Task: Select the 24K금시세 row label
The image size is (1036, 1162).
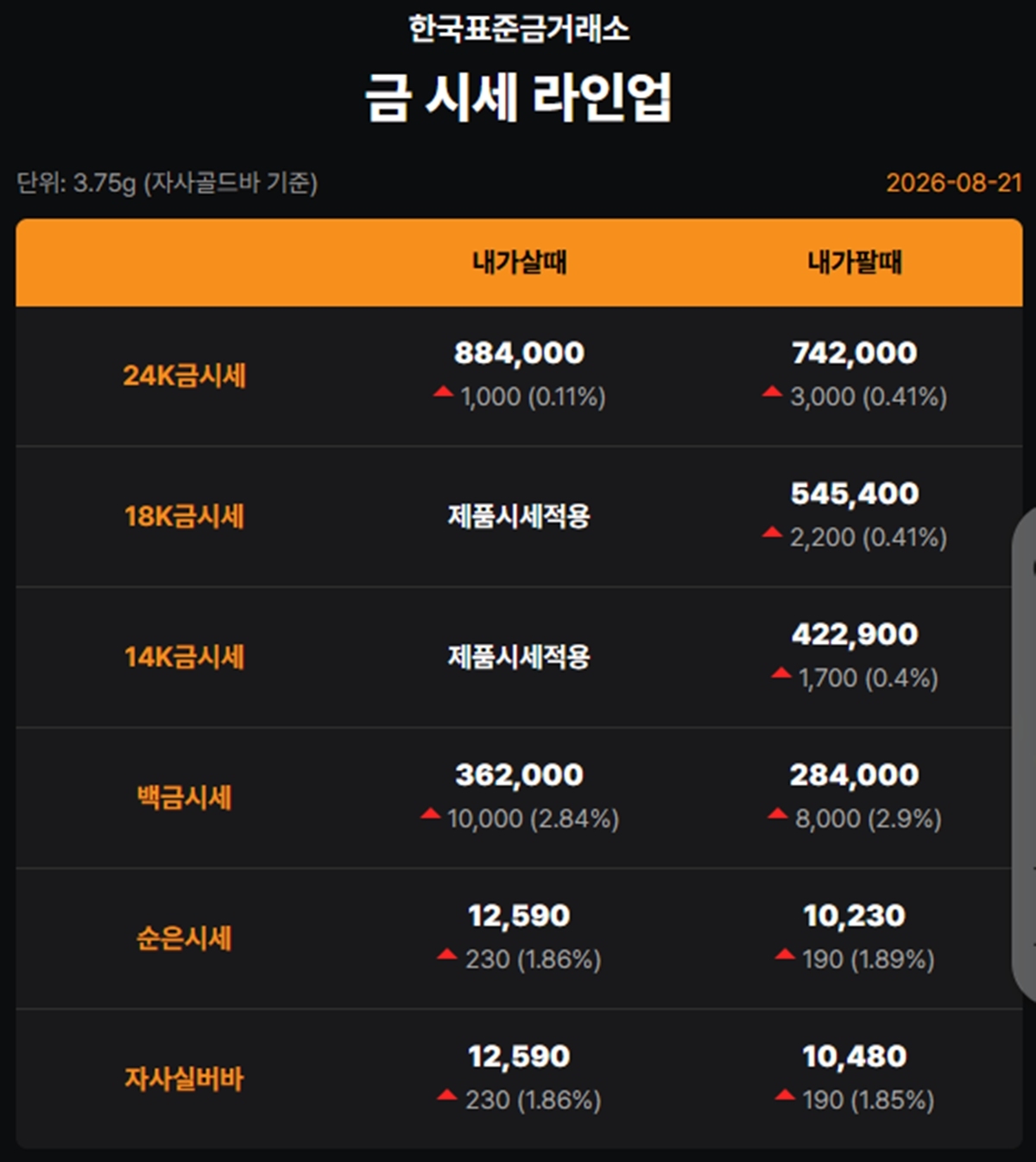Action: pos(184,376)
